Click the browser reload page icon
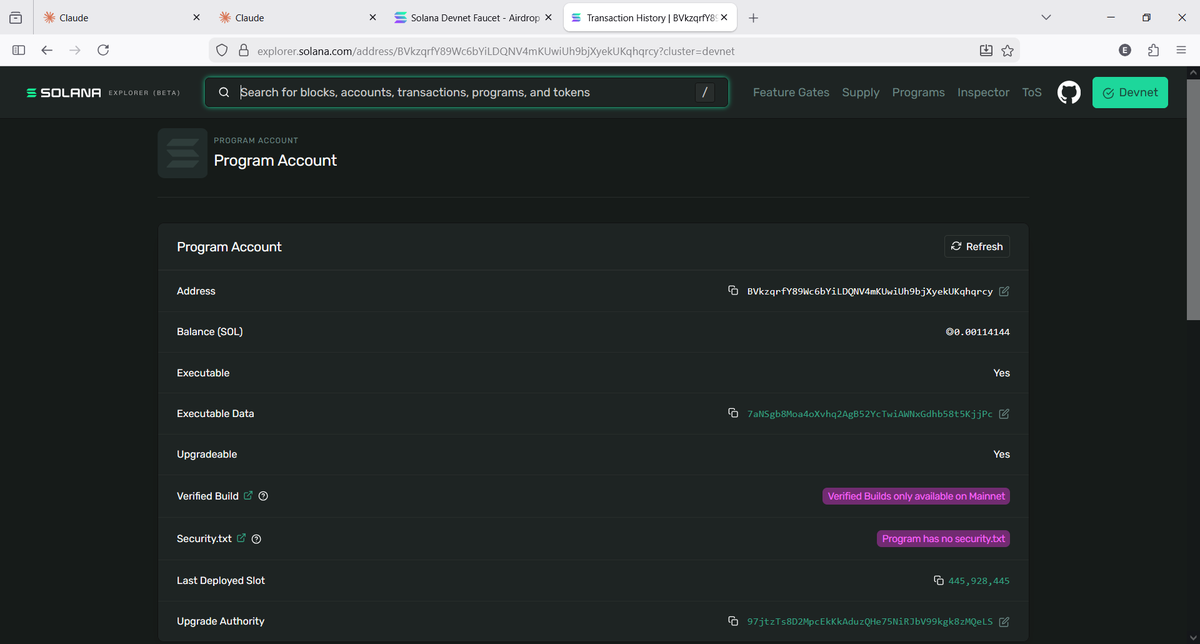The height and width of the screenshot is (644, 1200). click(103, 50)
